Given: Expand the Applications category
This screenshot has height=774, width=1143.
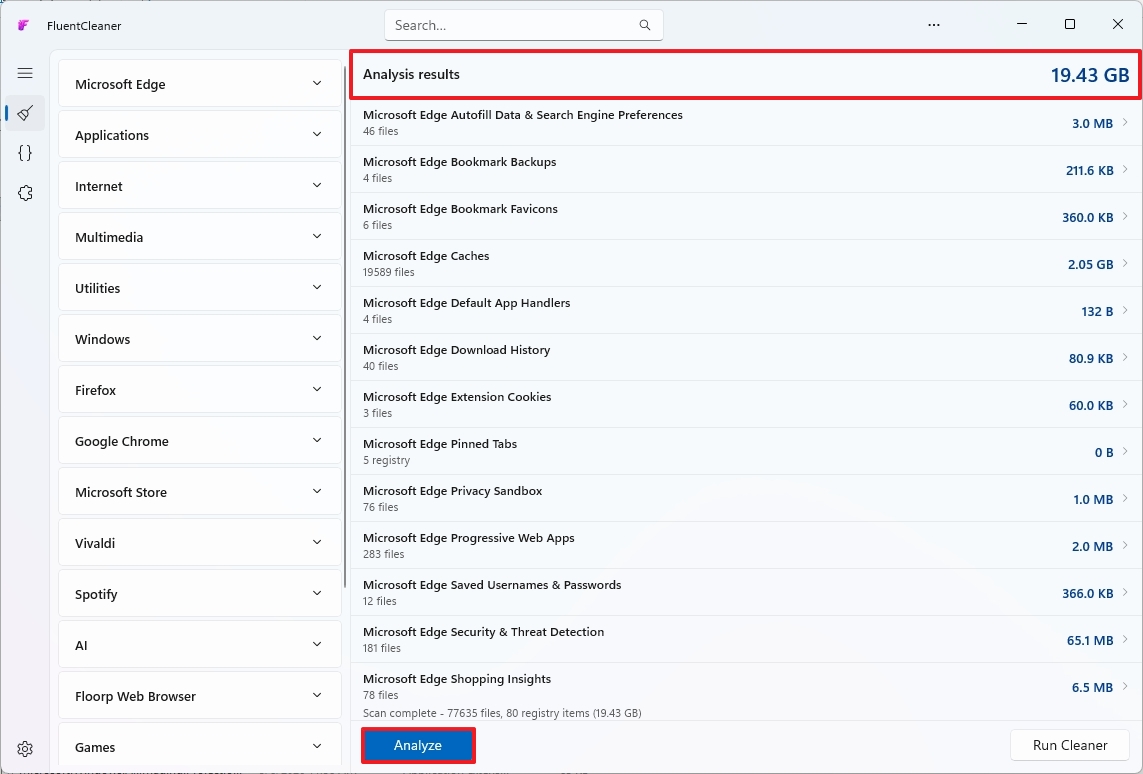Looking at the screenshot, I should [x=200, y=135].
